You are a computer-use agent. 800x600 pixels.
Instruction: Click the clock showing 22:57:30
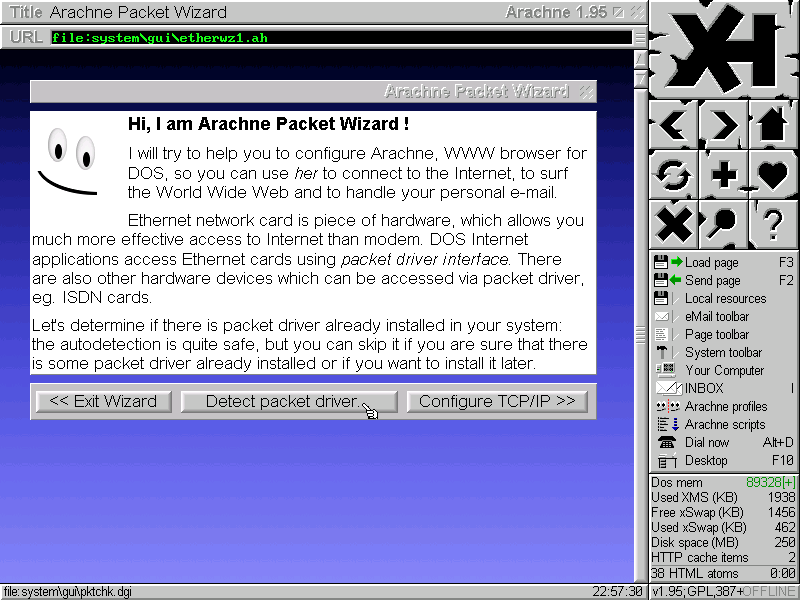617,592
